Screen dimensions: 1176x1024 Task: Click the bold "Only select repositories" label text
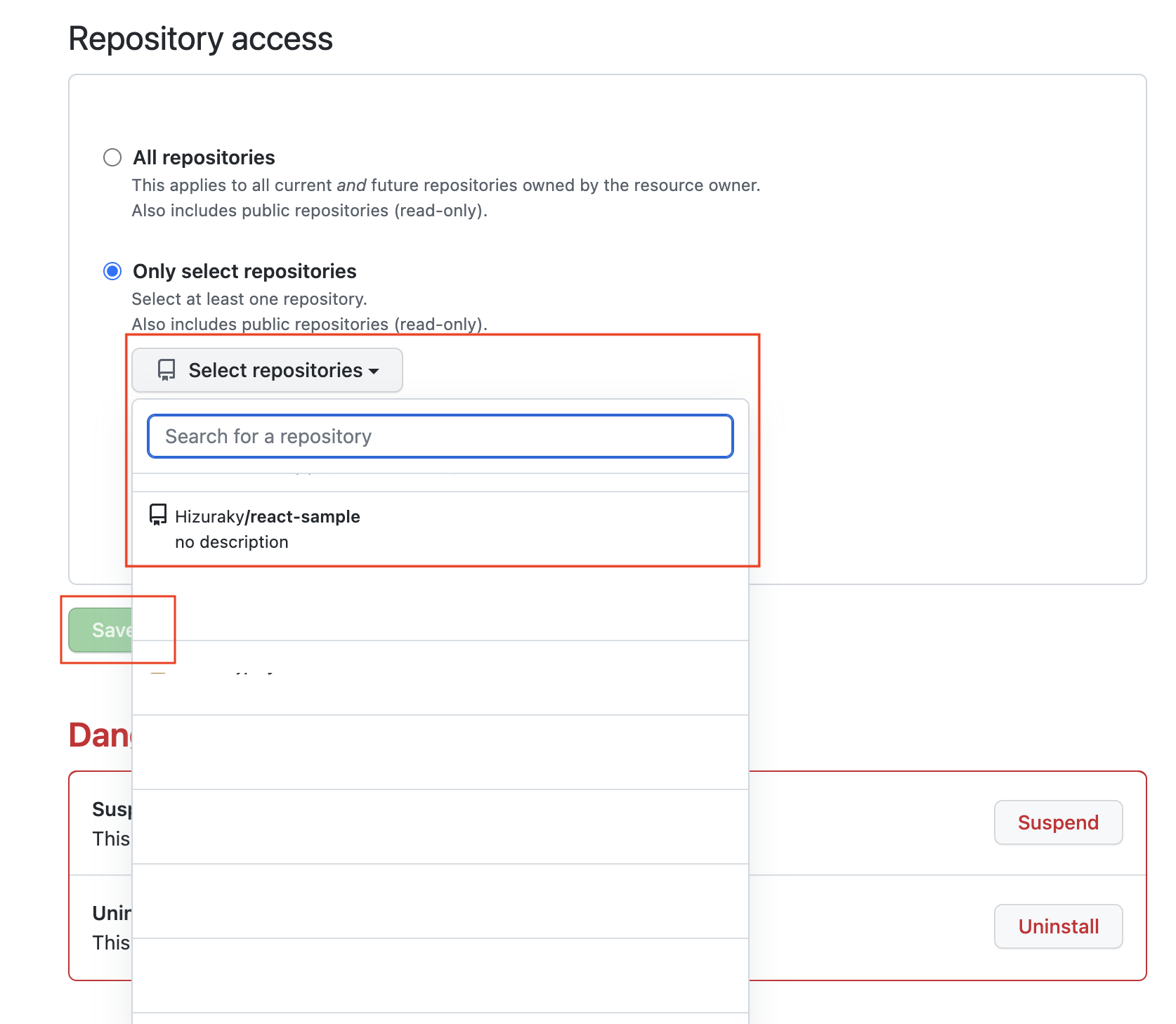pos(244,271)
